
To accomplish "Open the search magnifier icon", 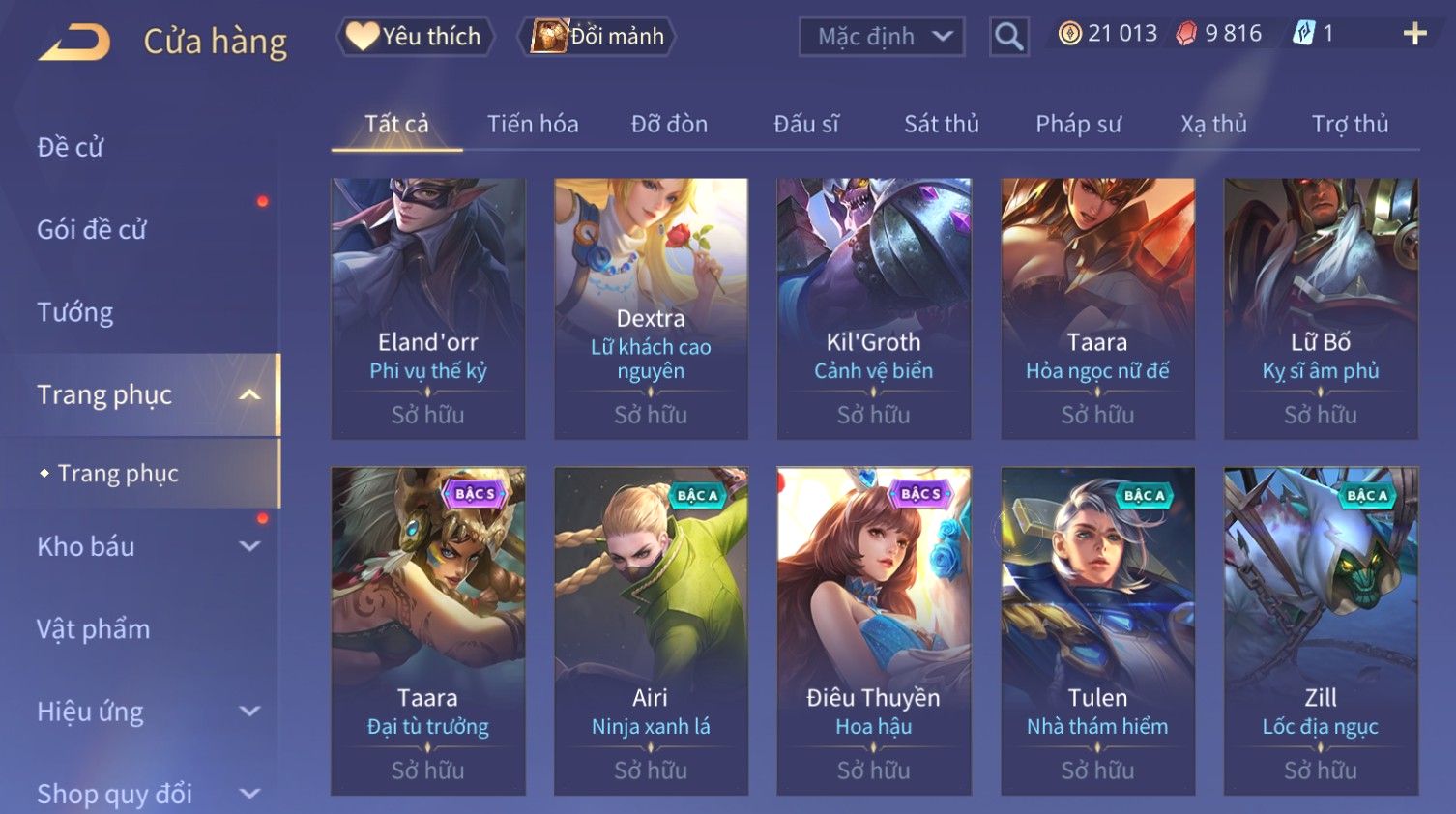I will (1008, 37).
